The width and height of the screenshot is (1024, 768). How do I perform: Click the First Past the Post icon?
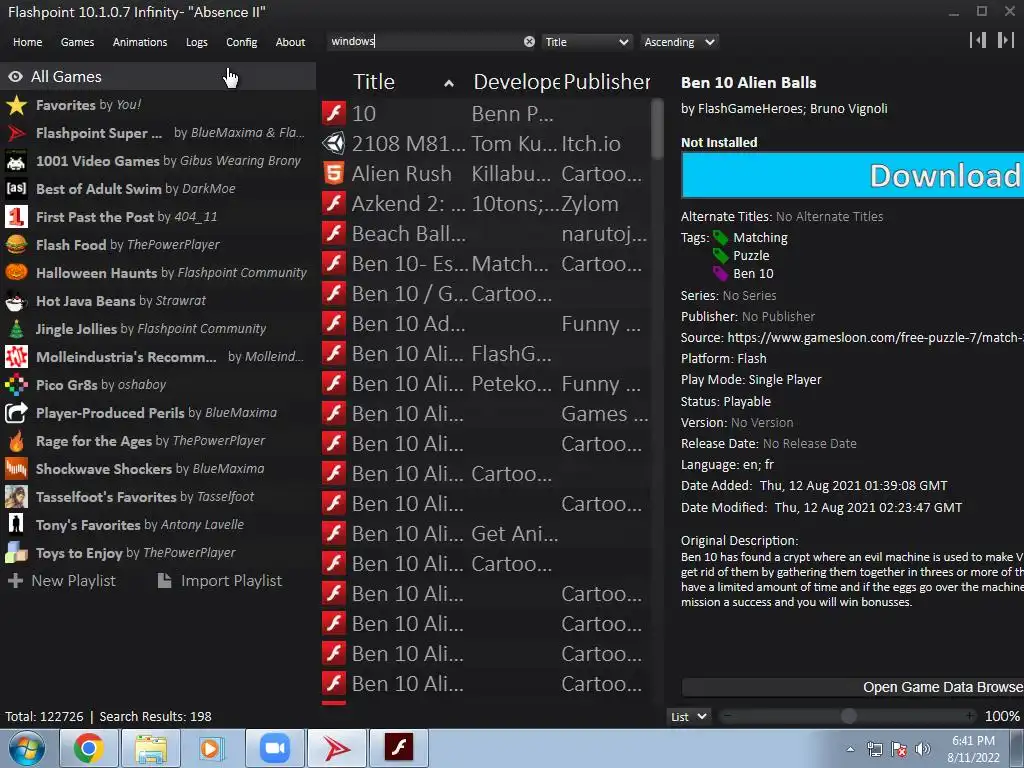pos(16,216)
